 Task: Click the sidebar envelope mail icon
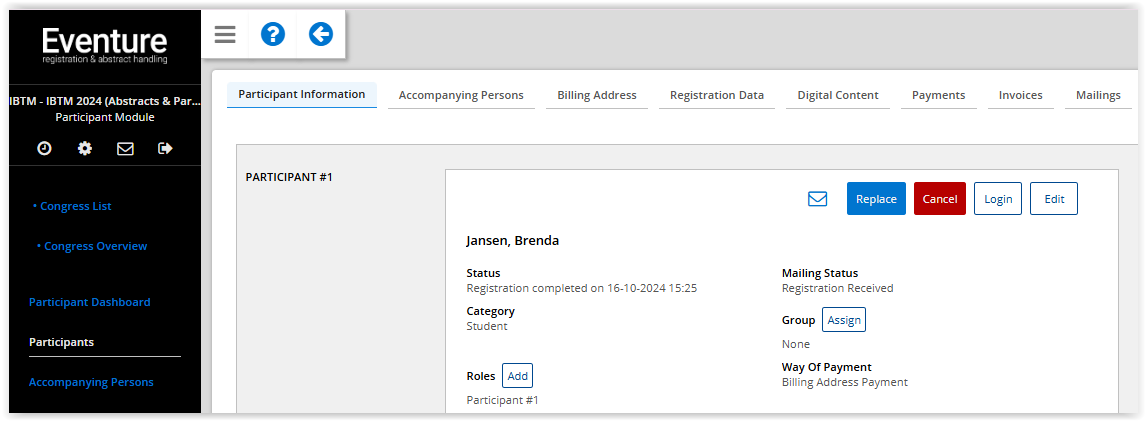(x=125, y=148)
